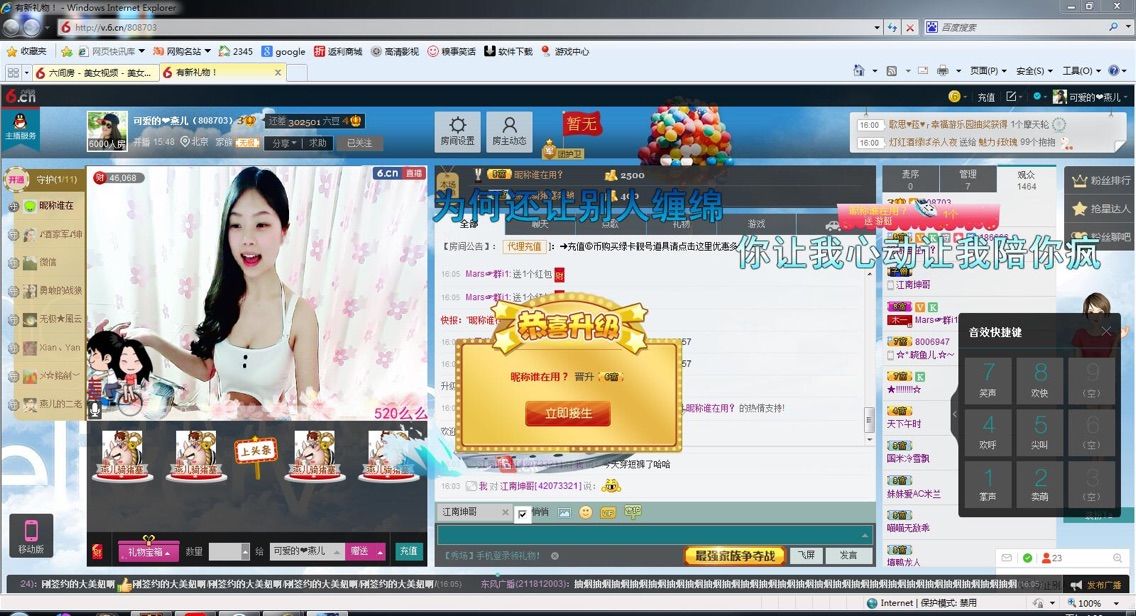This screenshot has height=616, width=1136.
Task: Click the QQ 主播服务 penguin icon
Action: [x=20, y=127]
